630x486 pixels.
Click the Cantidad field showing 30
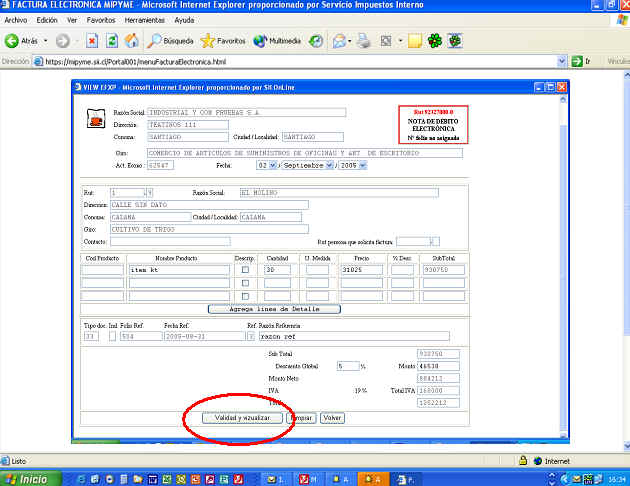click(277, 270)
